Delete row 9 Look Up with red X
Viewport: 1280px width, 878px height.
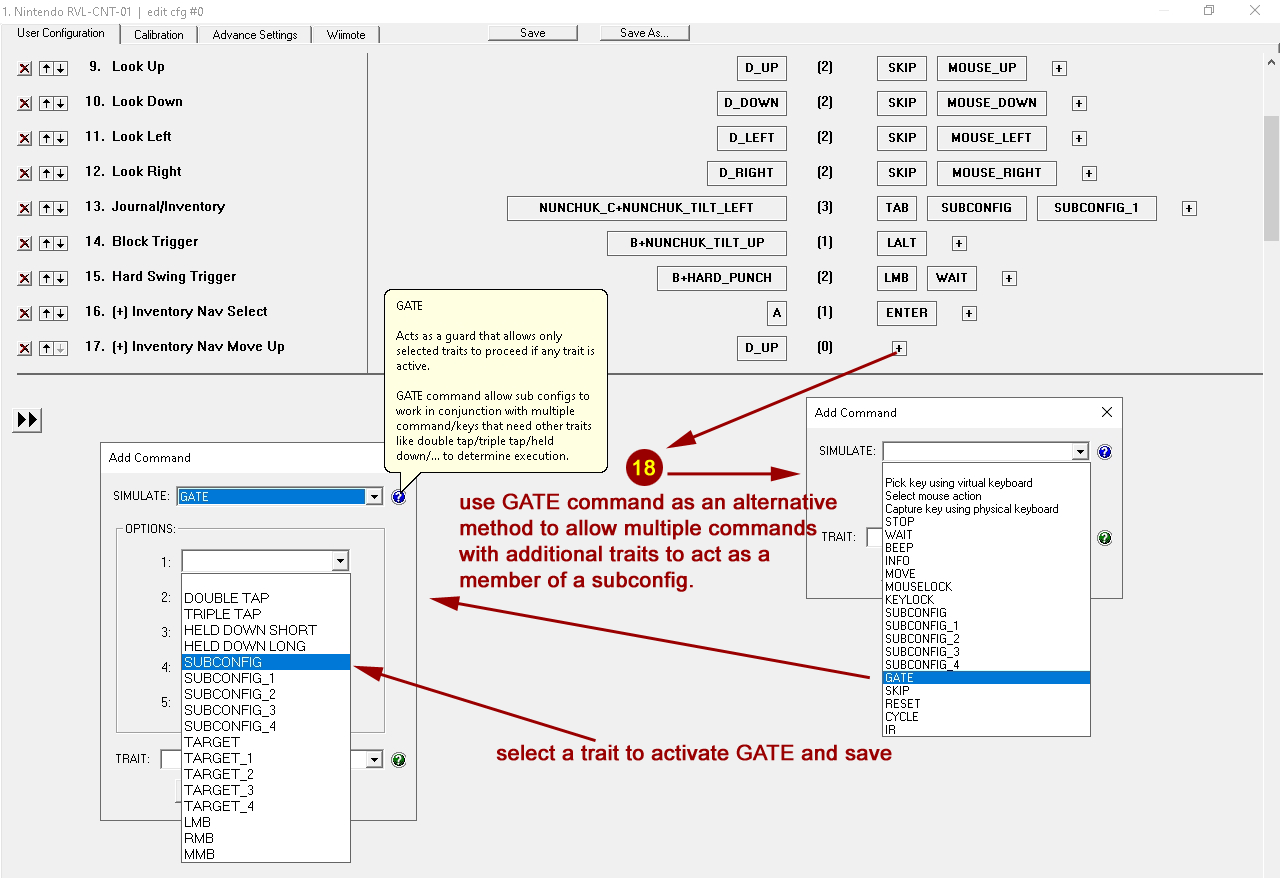coord(25,69)
